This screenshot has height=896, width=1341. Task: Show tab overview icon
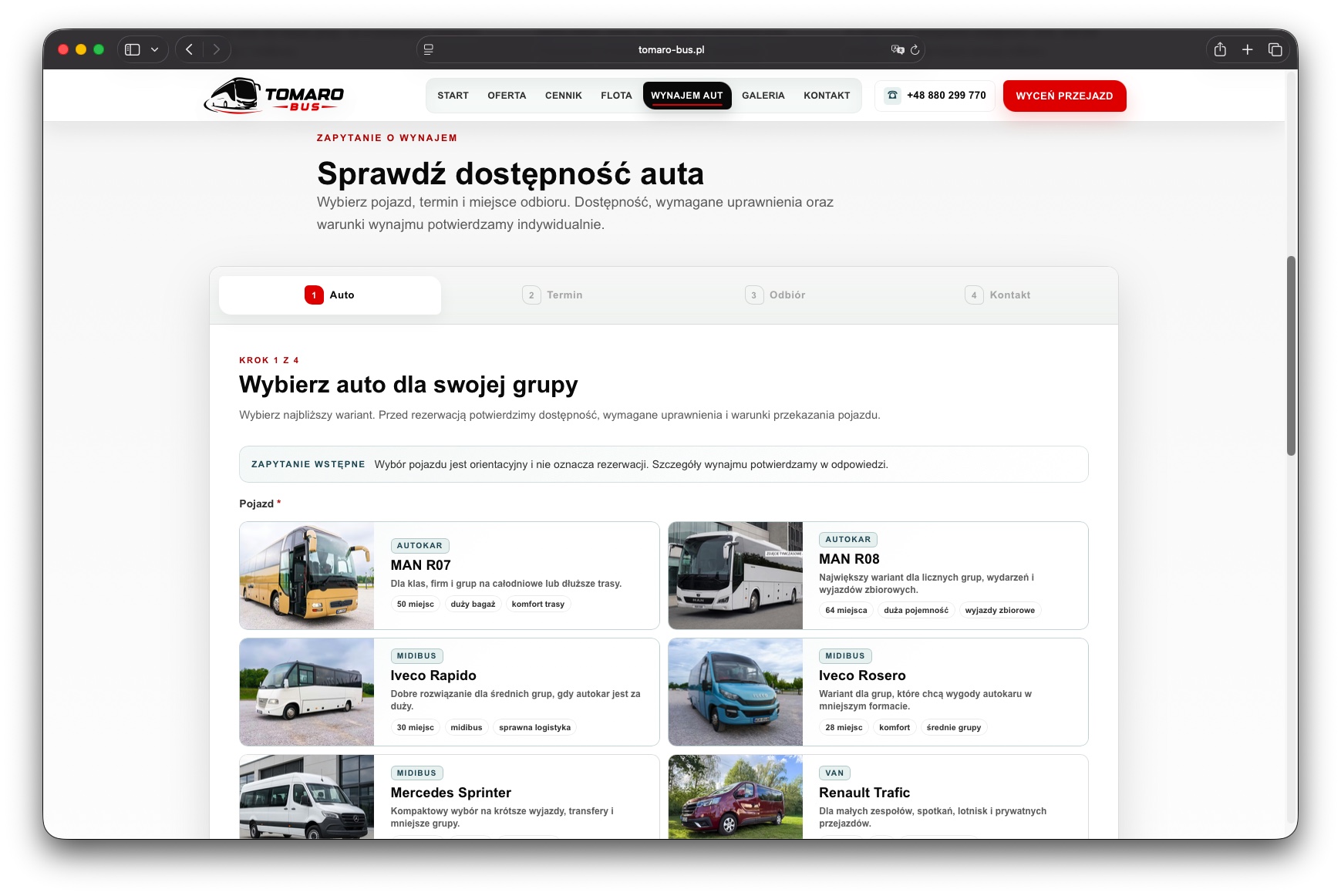coord(1275,49)
